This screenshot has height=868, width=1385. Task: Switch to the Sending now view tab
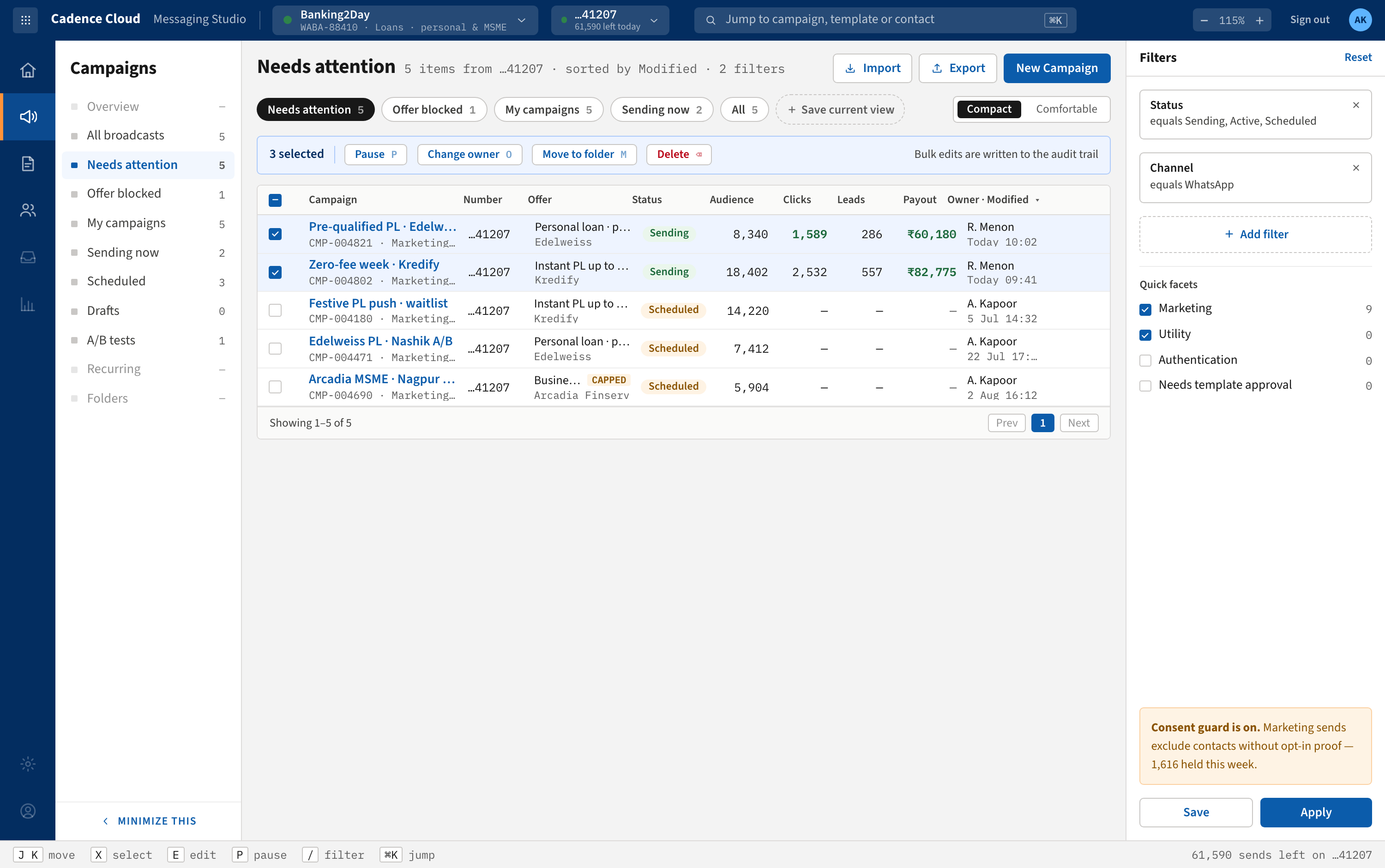point(661,109)
